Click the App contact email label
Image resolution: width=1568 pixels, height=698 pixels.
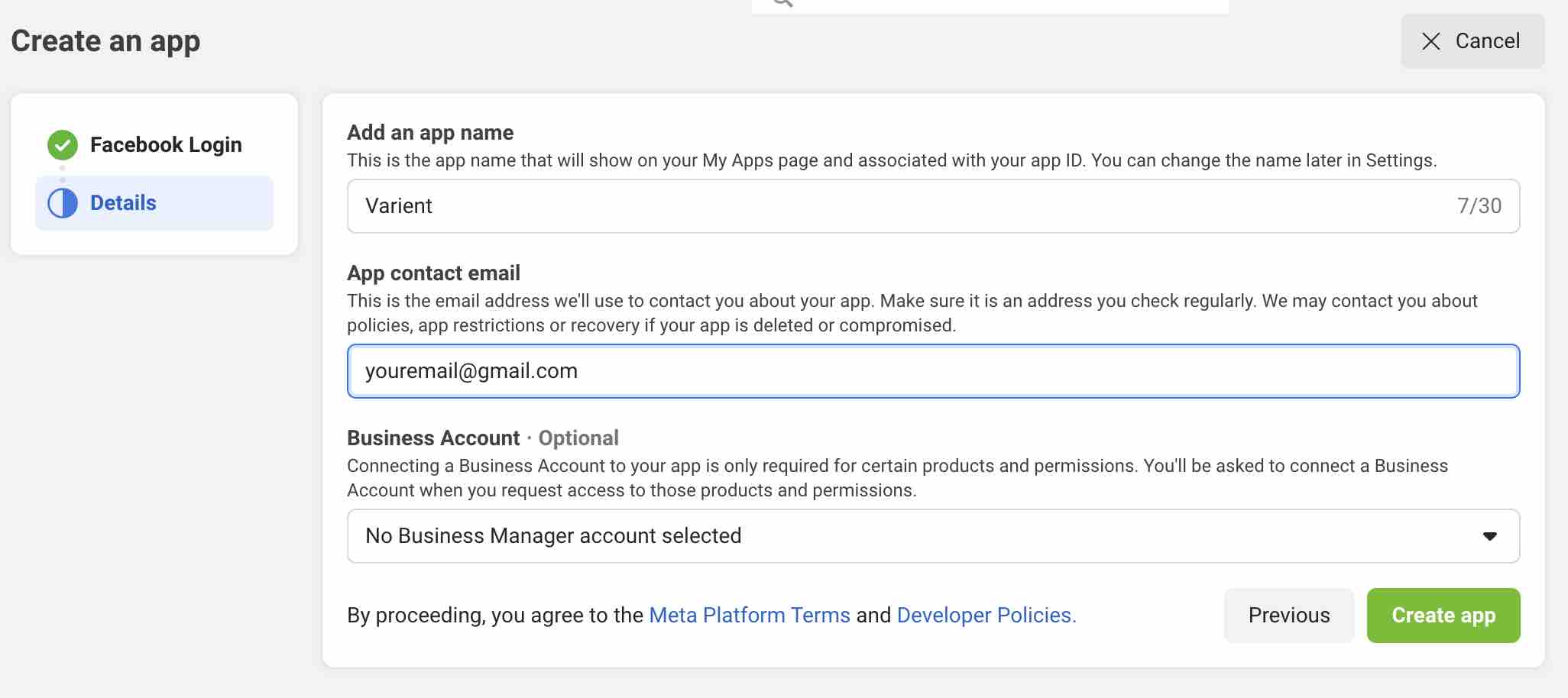point(433,273)
